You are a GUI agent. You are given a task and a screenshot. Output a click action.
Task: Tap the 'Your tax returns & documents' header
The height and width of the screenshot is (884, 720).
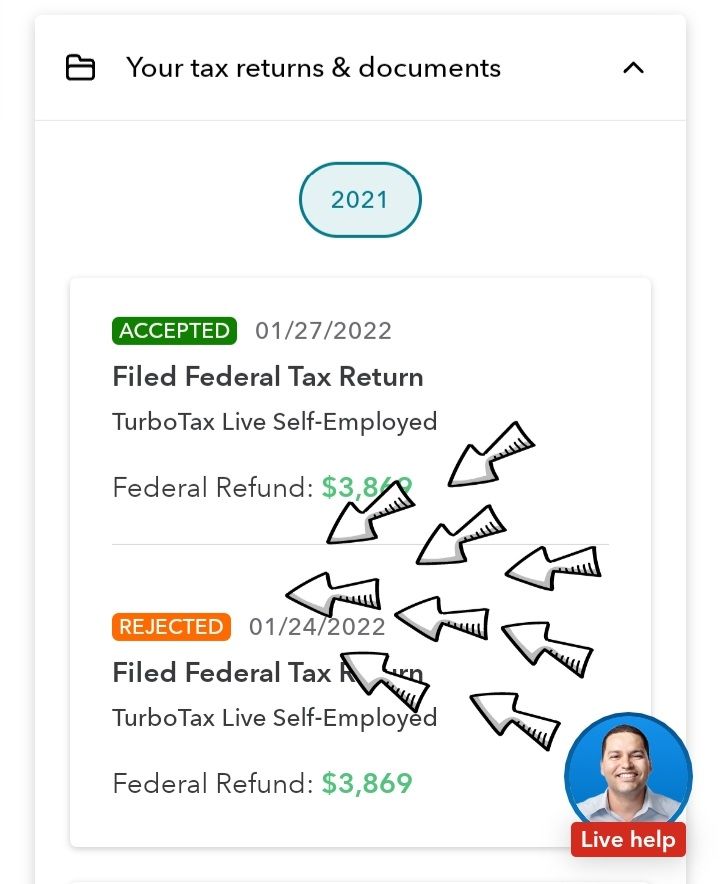(313, 68)
